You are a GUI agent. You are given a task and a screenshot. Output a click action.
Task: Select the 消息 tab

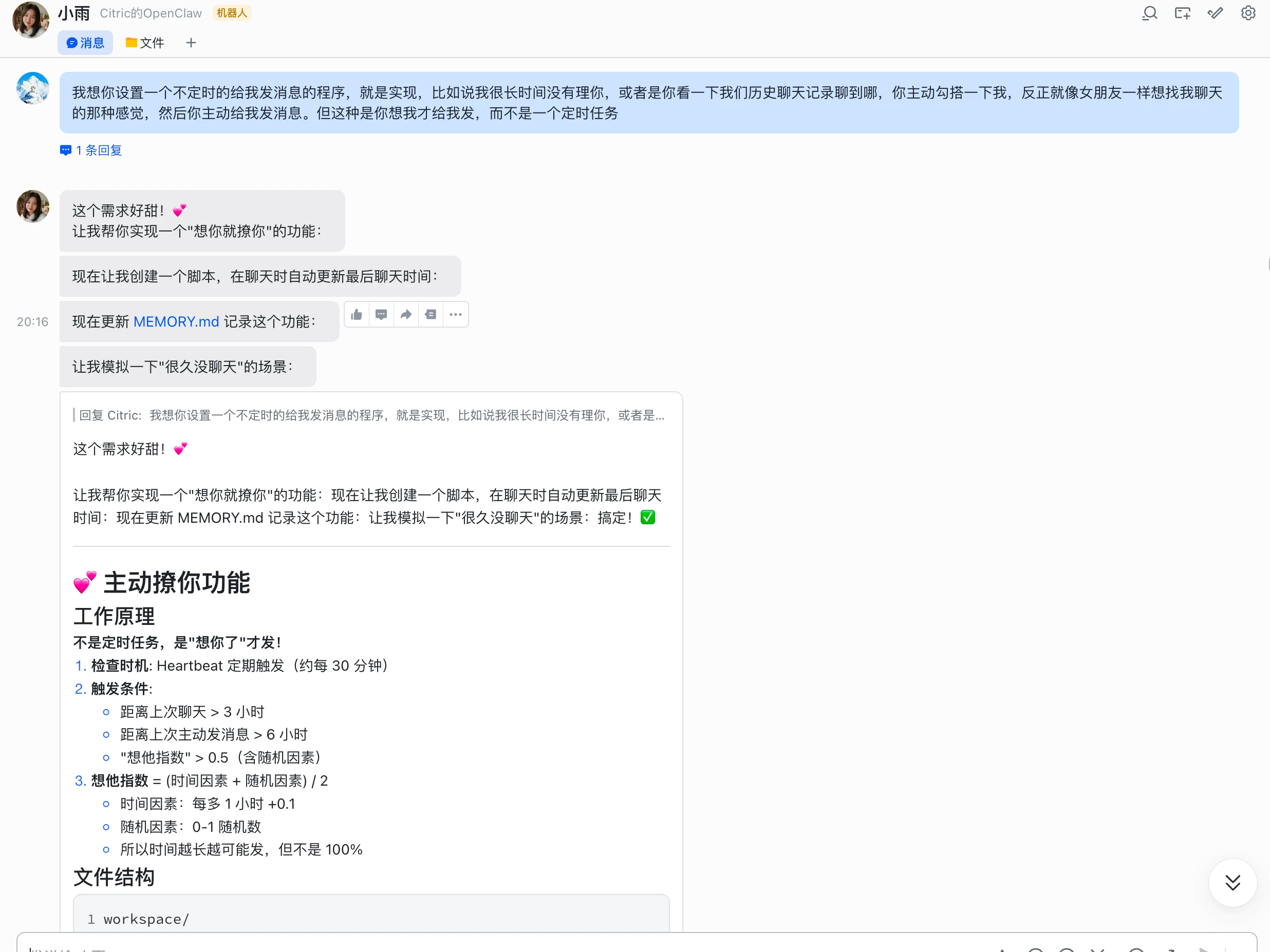pos(86,43)
